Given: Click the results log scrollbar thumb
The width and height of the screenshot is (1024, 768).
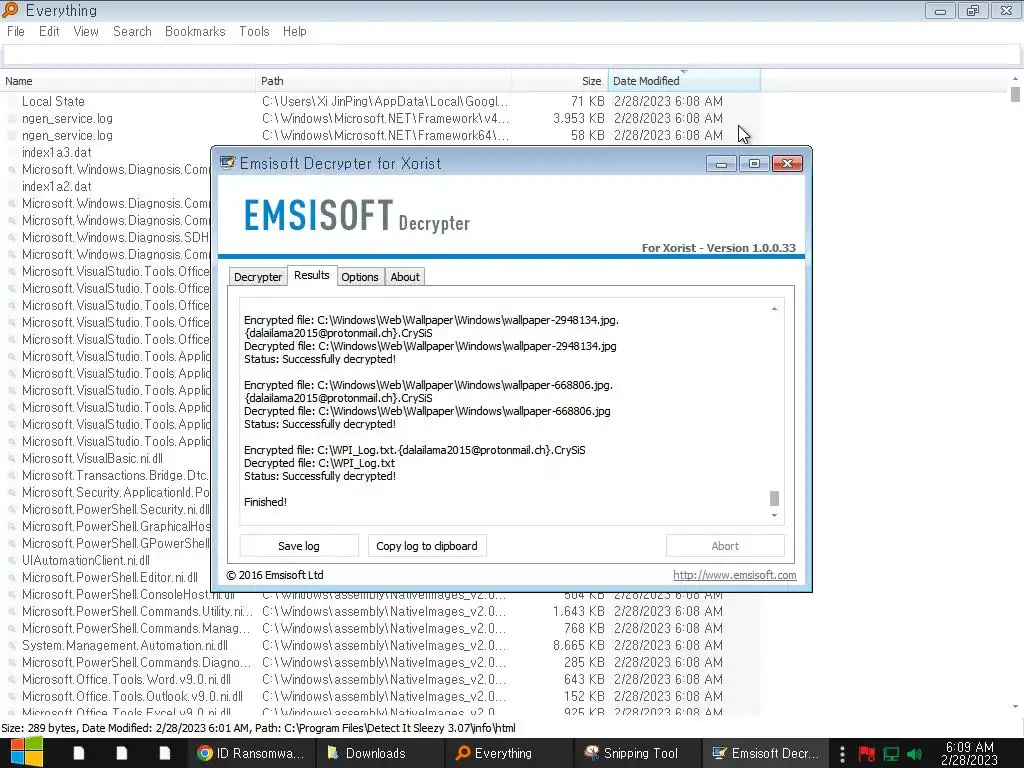Looking at the screenshot, I should [x=775, y=499].
